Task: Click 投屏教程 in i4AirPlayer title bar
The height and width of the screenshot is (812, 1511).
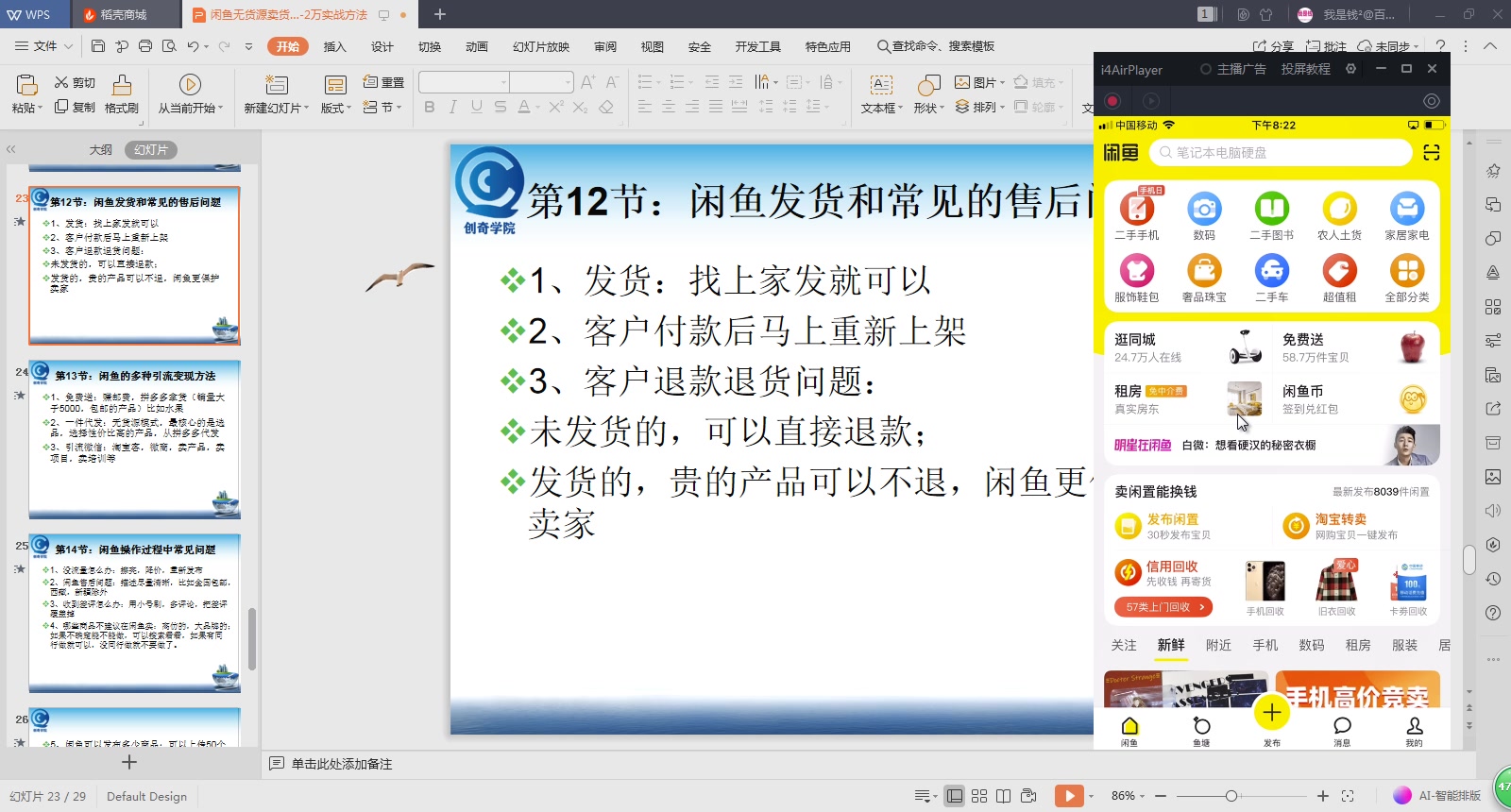Action: (x=1305, y=69)
